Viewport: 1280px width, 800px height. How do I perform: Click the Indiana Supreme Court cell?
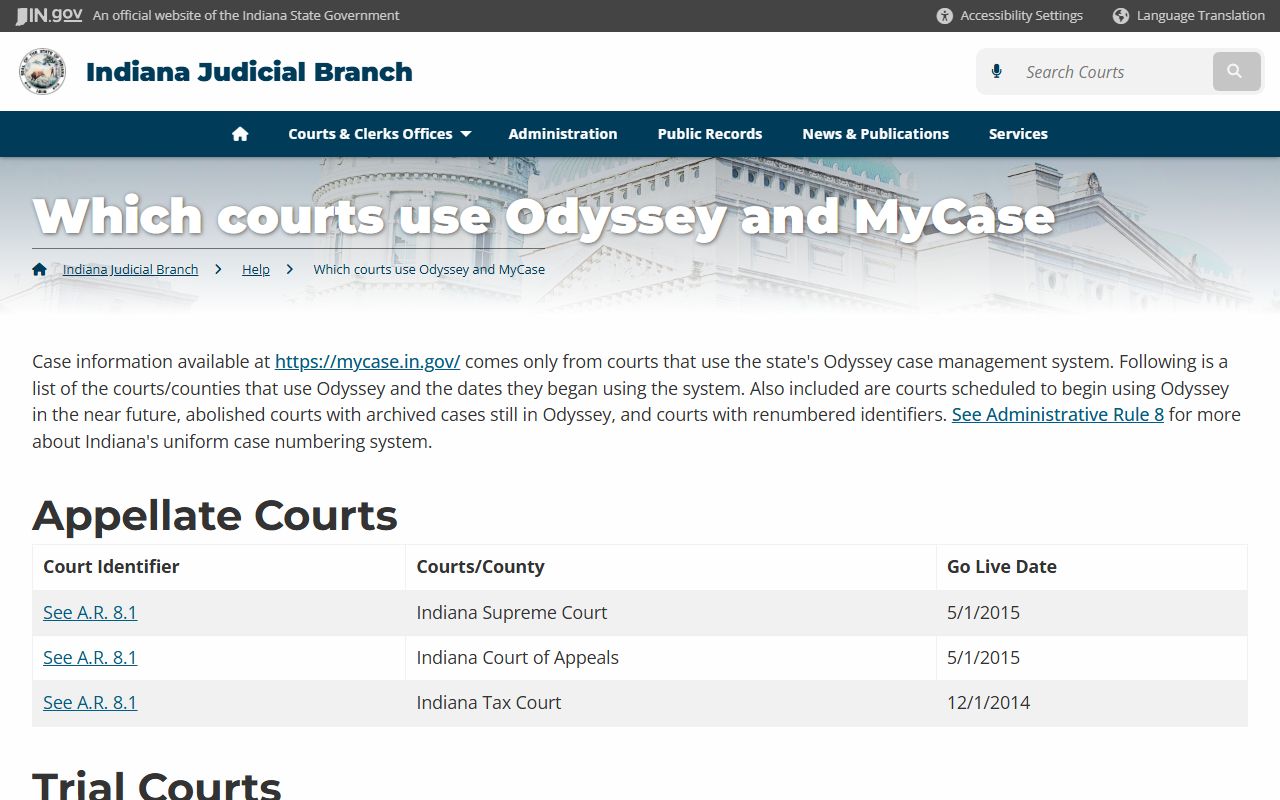671,612
